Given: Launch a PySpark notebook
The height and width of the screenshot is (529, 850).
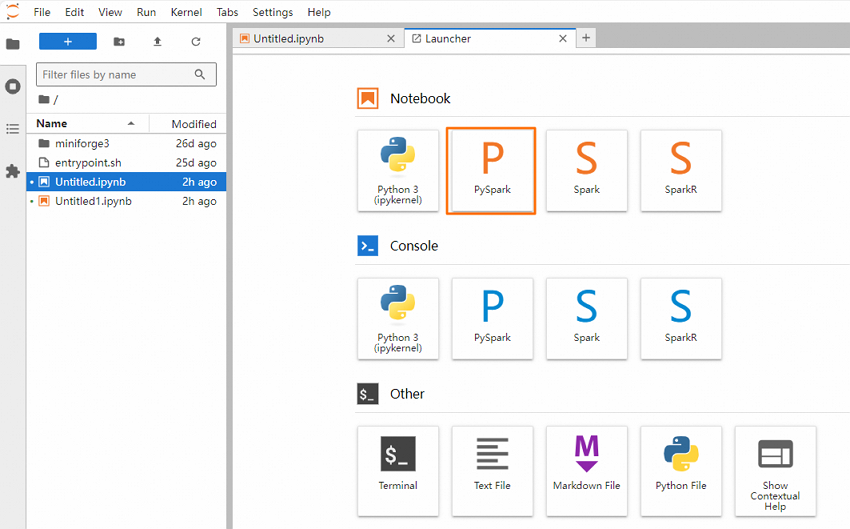Looking at the screenshot, I should coord(492,170).
